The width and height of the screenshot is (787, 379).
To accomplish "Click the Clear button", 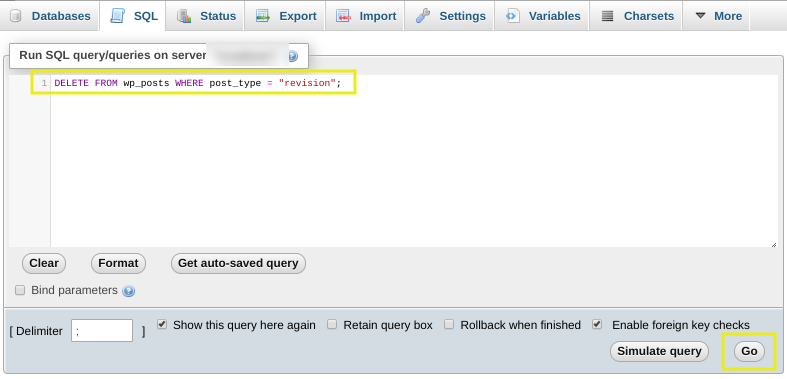I will tap(44, 264).
